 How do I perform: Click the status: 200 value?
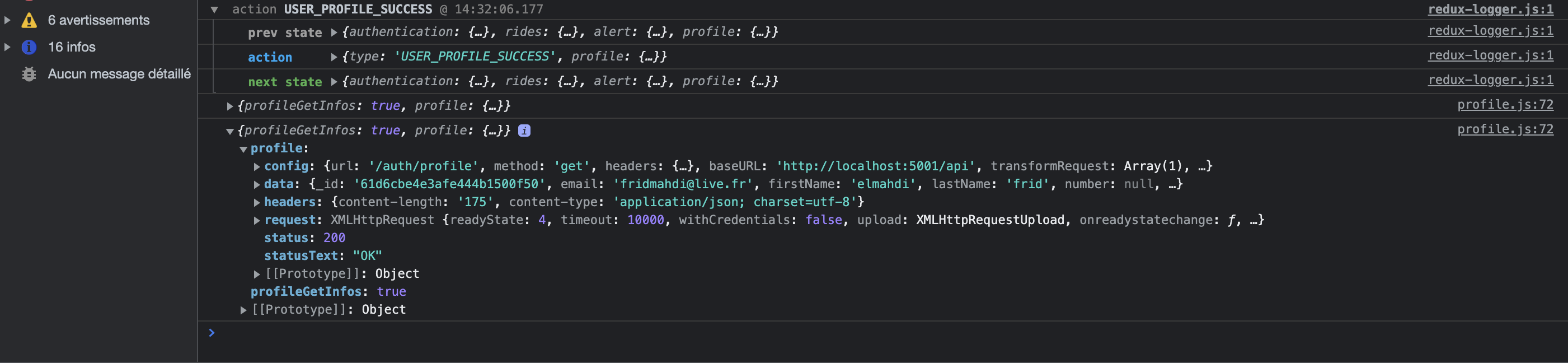[334, 238]
